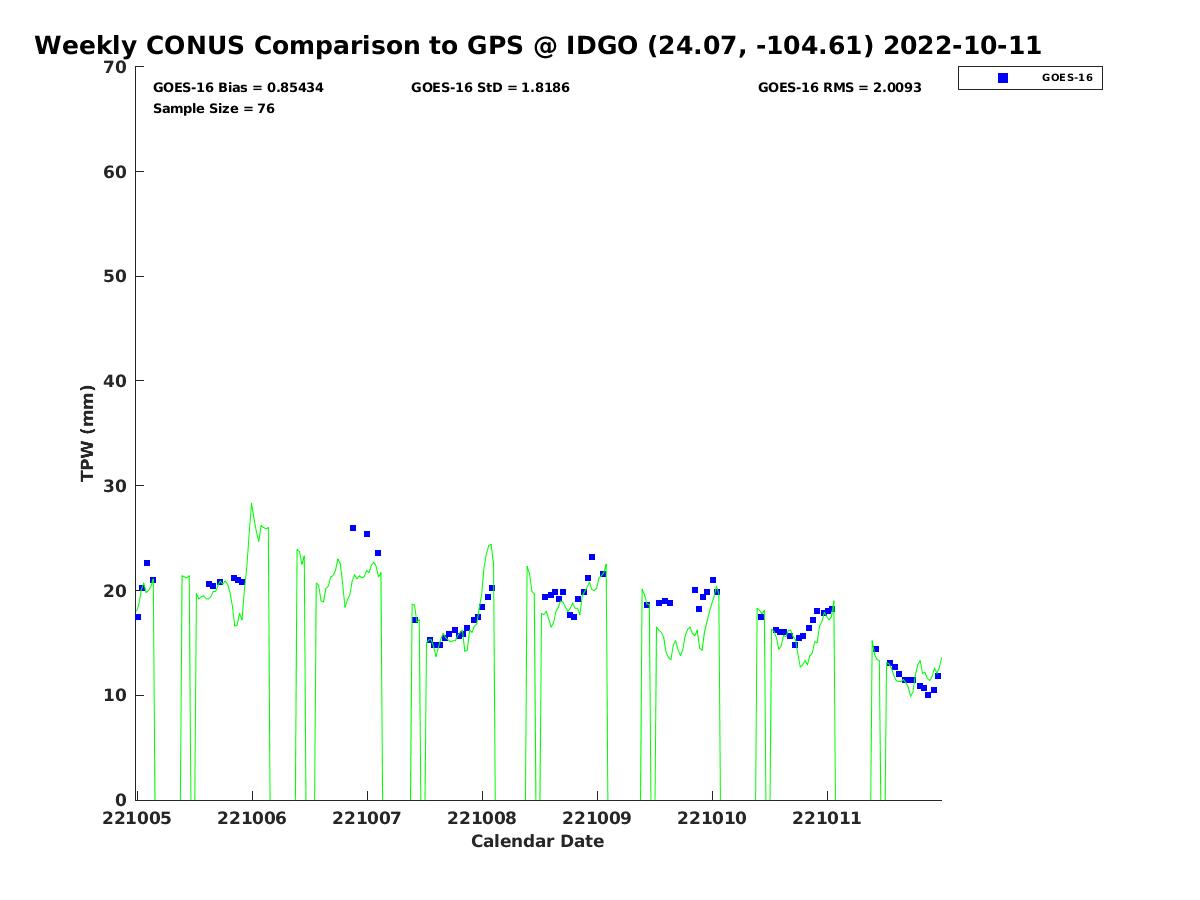Image resolution: width=1200 pixels, height=900 pixels.
Task: Click the x-axis date label 221011
Action: (x=827, y=818)
